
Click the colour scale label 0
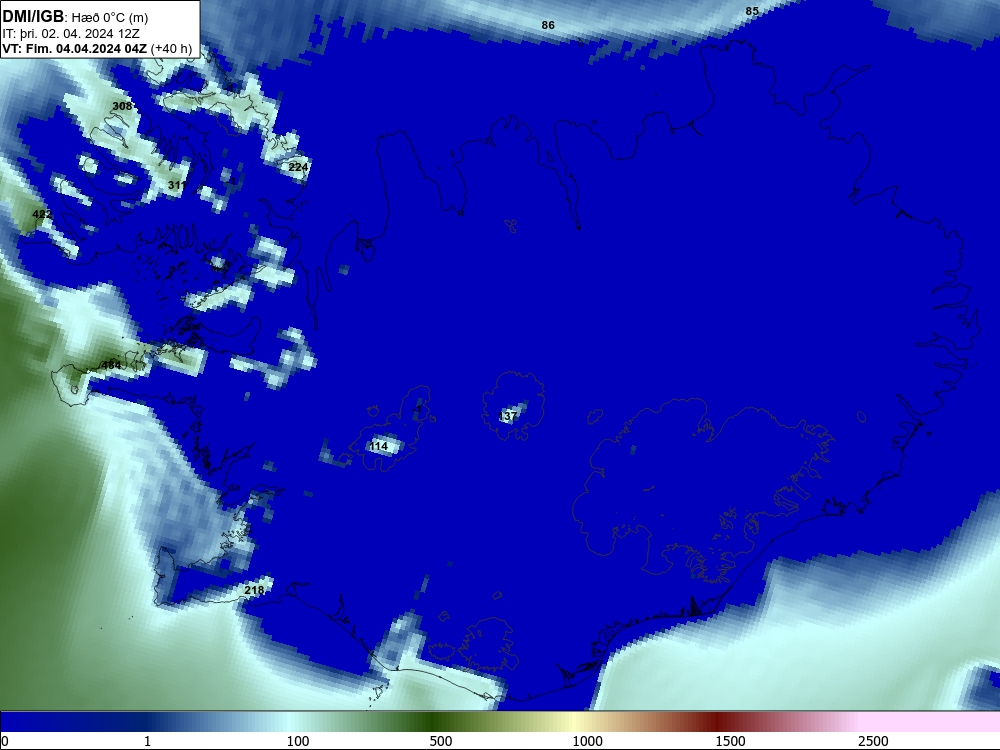coord(5,741)
